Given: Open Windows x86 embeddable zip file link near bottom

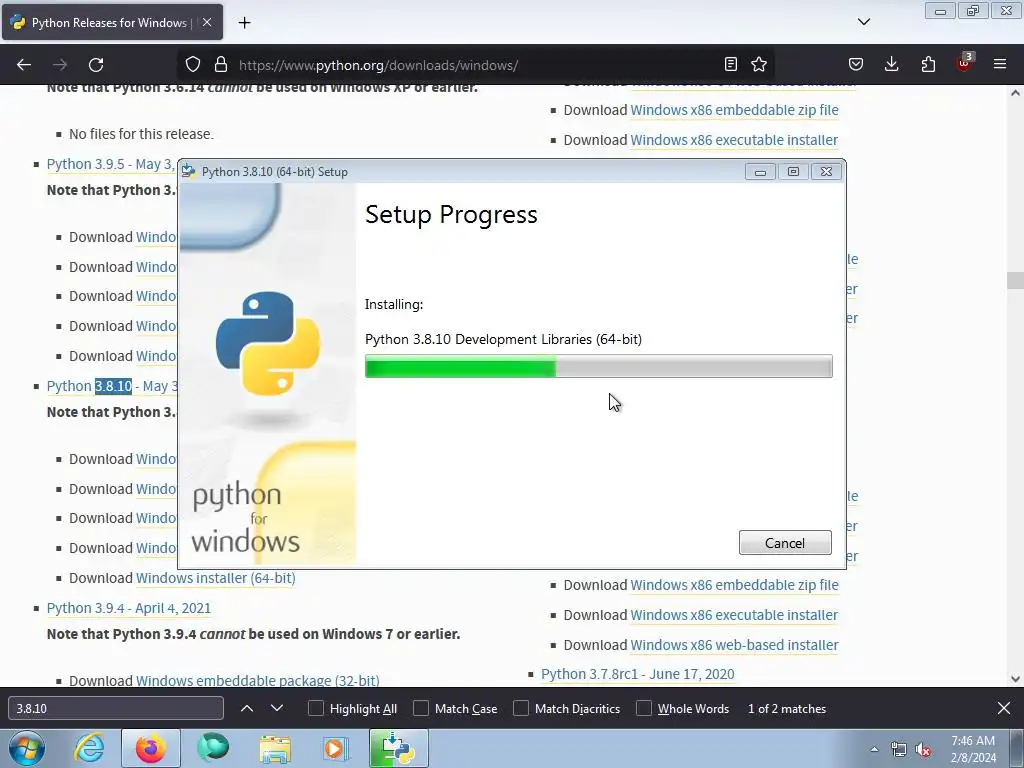Looking at the screenshot, I should [734, 585].
